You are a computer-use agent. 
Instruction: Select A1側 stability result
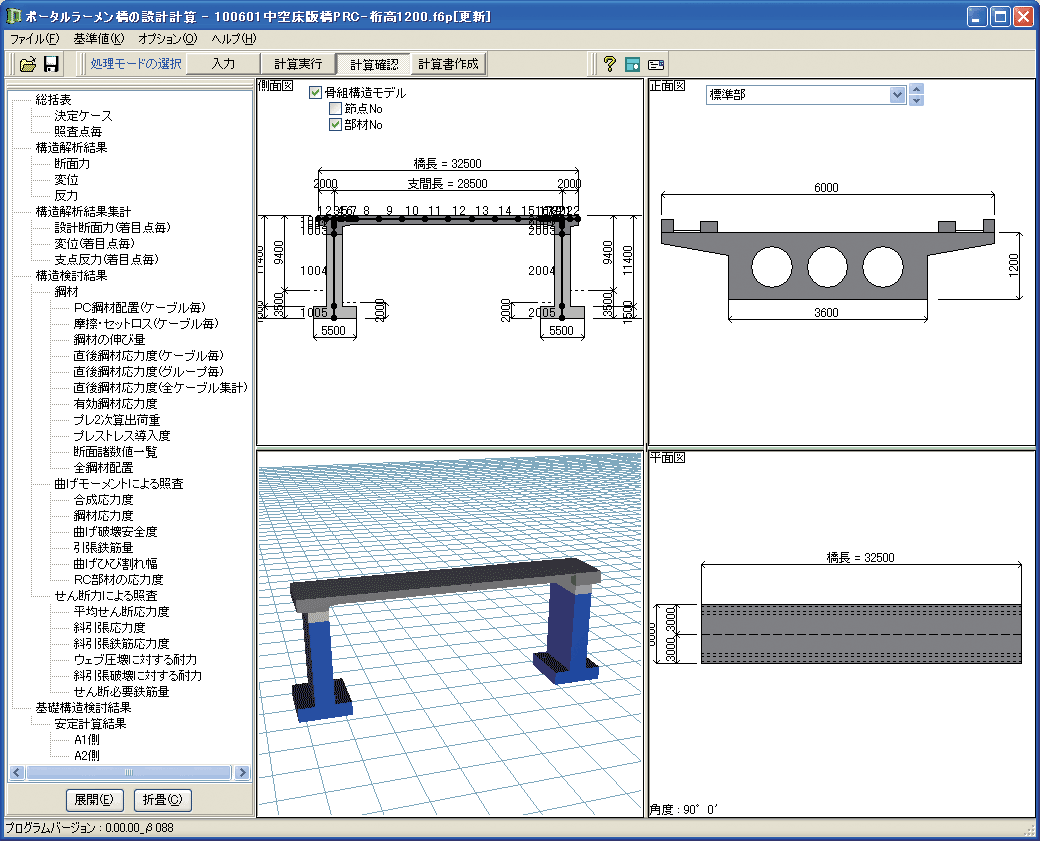click(x=86, y=740)
